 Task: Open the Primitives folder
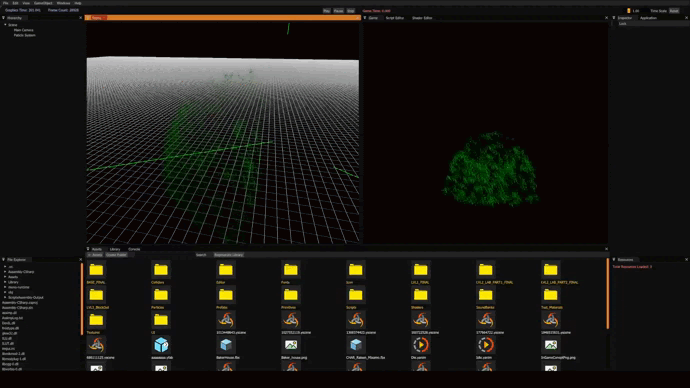pos(290,295)
